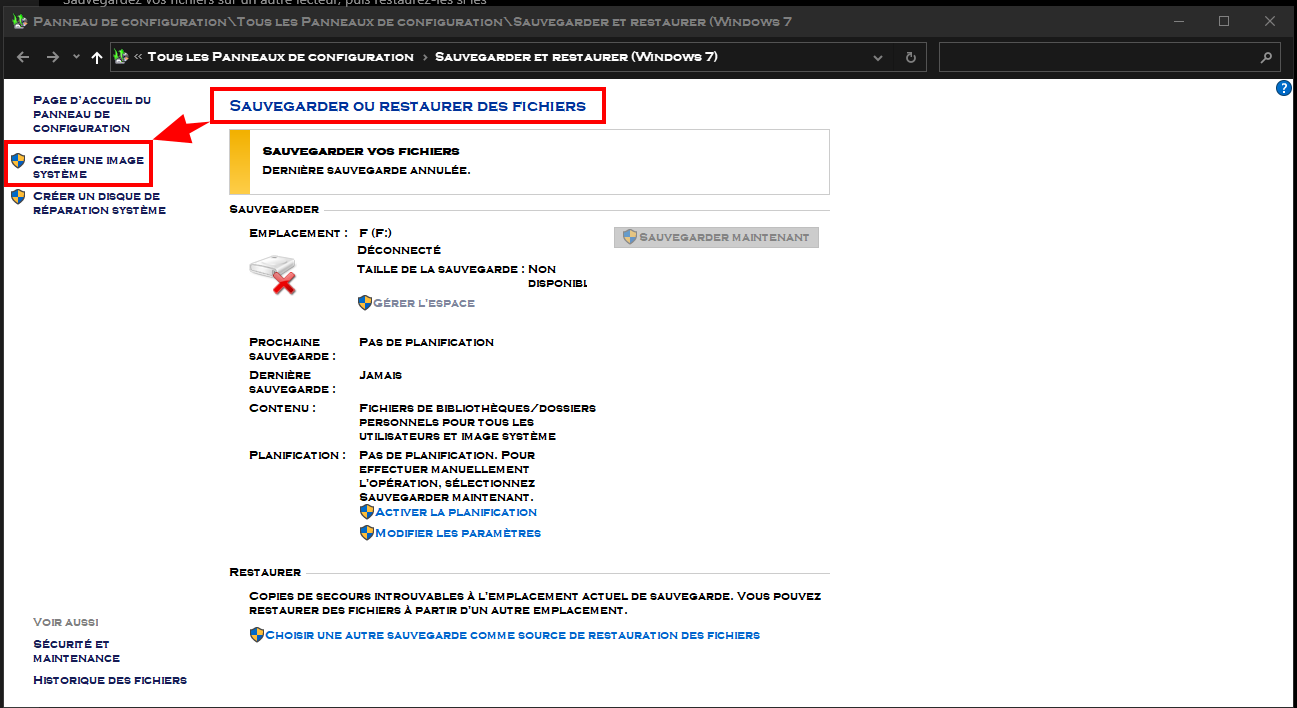Image resolution: width=1297 pixels, height=708 pixels.
Task: Open the address bar history dropdown chevron
Action: tap(878, 57)
